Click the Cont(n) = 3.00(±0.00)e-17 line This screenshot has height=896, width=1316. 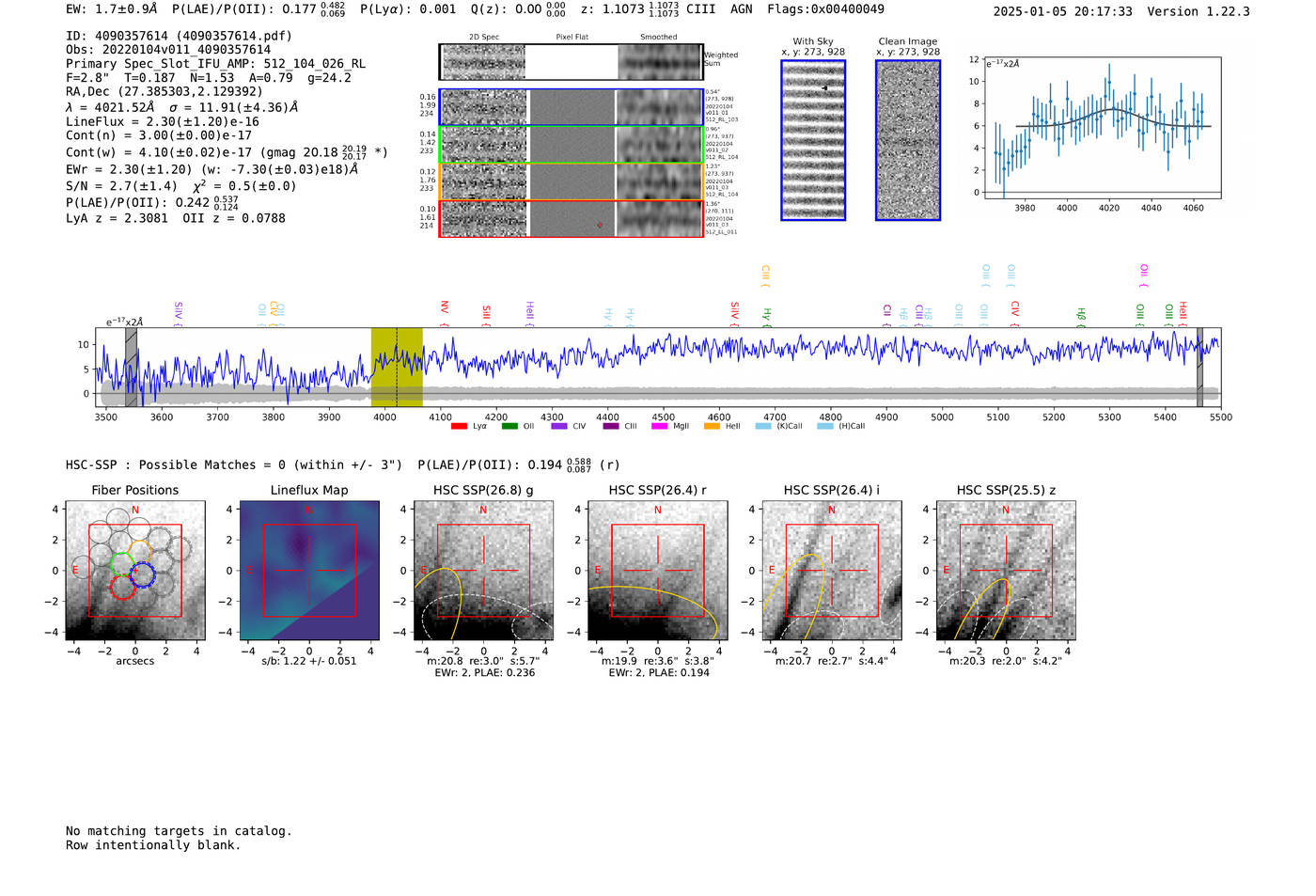pyautogui.click(x=159, y=135)
